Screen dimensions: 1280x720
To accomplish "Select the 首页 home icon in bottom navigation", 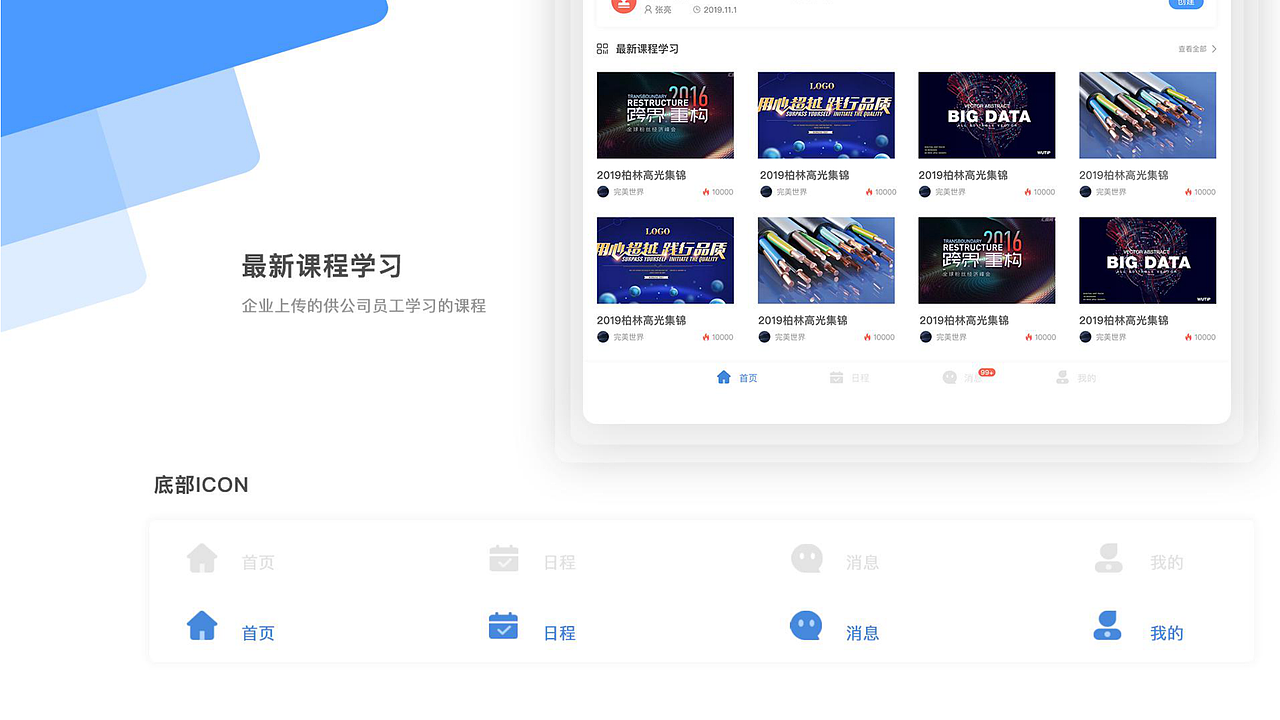I will (x=724, y=377).
